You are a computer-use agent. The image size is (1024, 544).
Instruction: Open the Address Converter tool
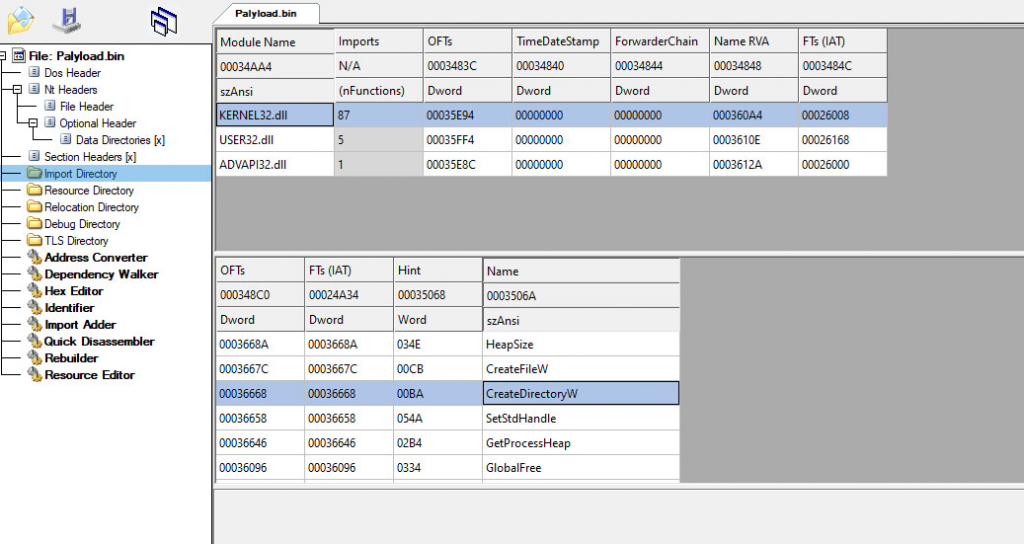pos(95,257)
